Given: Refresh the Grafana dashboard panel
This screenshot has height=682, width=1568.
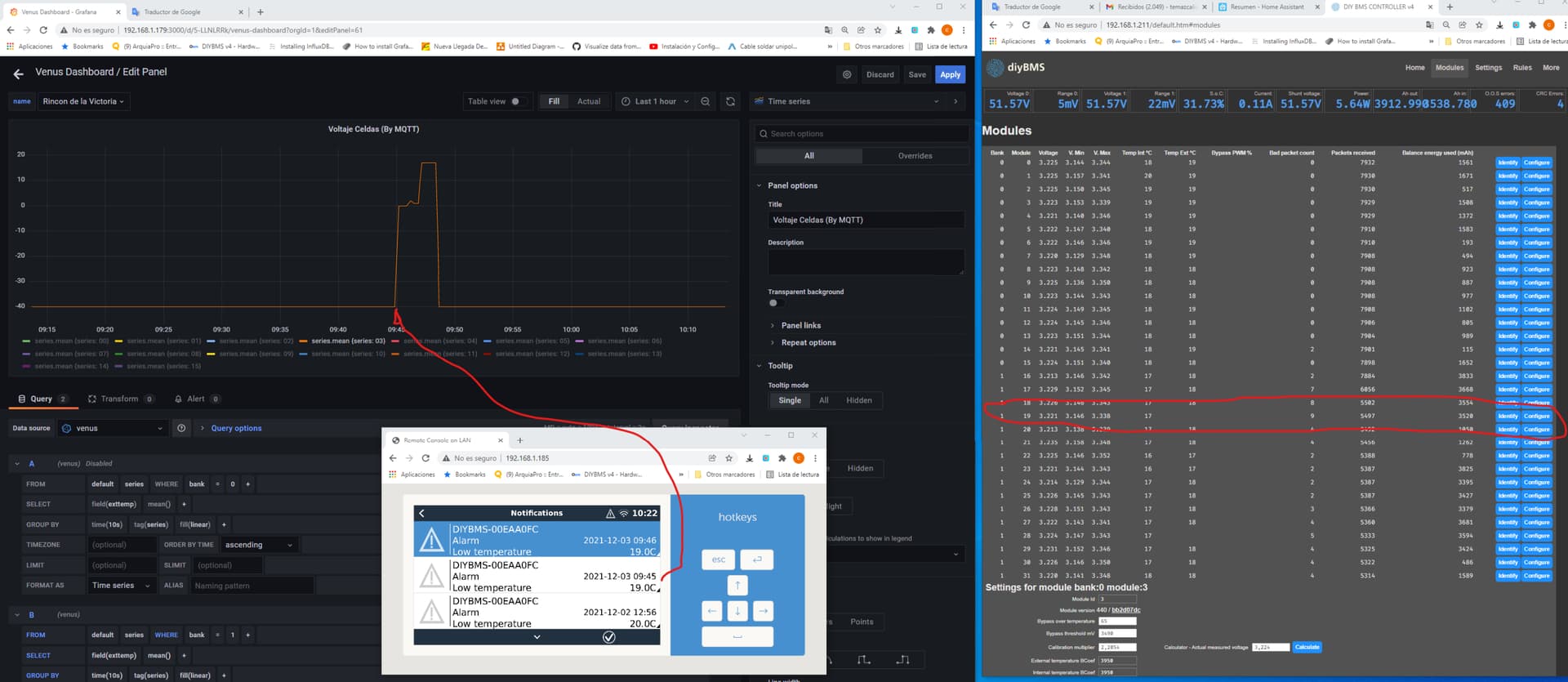Looking at the screenshot, I should [731, 101].
